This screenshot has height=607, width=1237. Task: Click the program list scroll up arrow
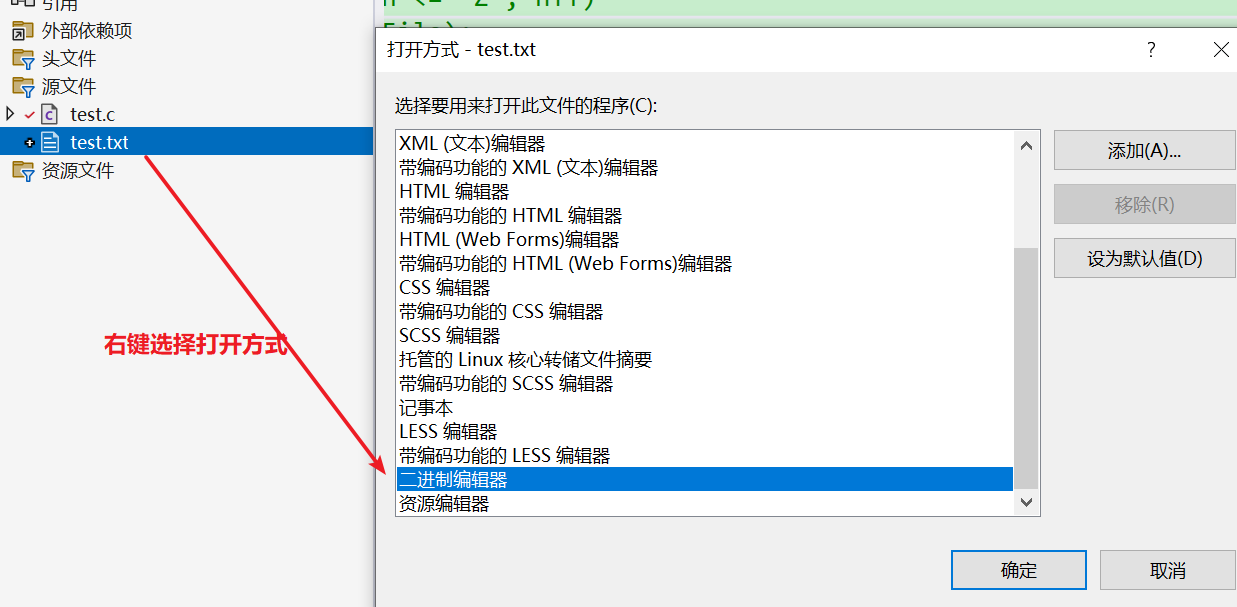(1026, 145)
